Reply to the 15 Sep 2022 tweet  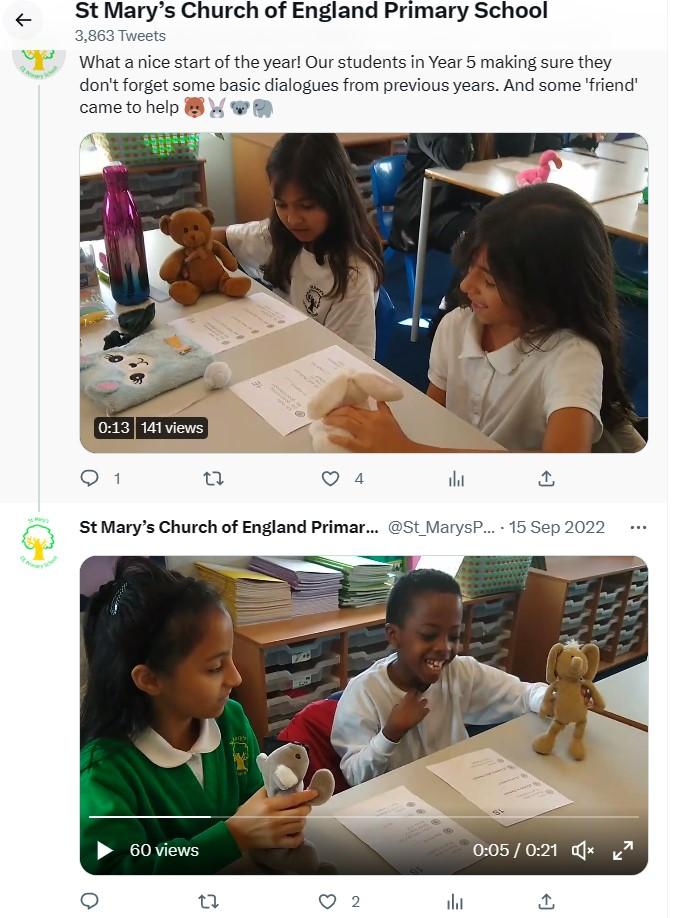point(90,901)
